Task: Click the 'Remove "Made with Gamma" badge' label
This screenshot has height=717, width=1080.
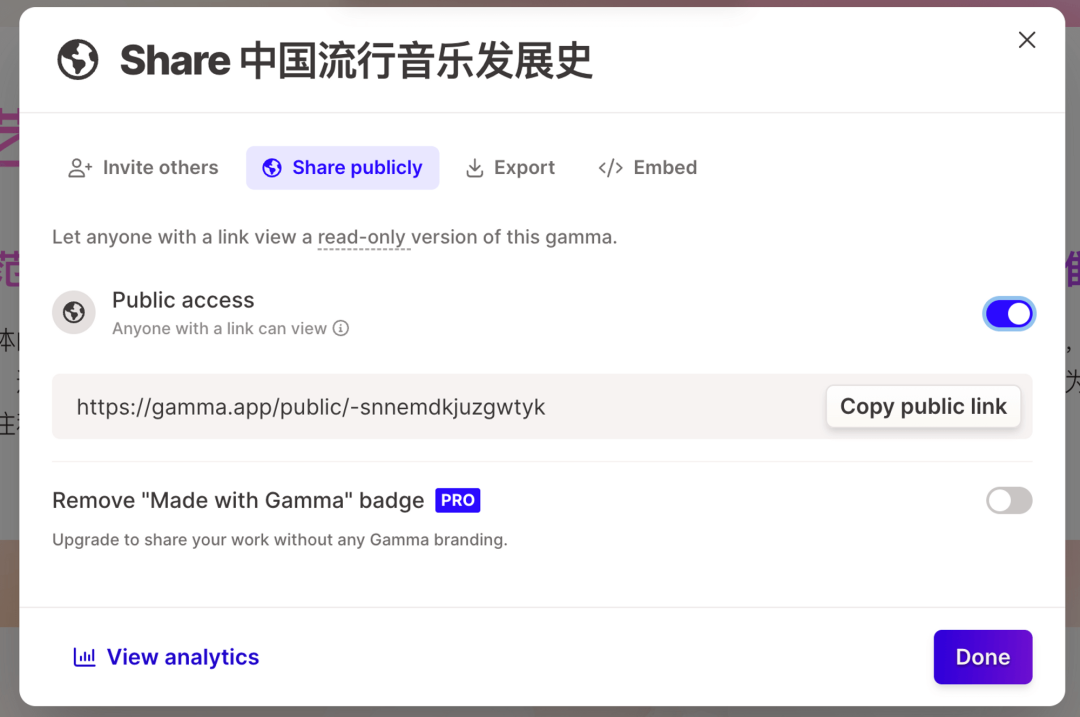Action: click(x=238, y=500)
